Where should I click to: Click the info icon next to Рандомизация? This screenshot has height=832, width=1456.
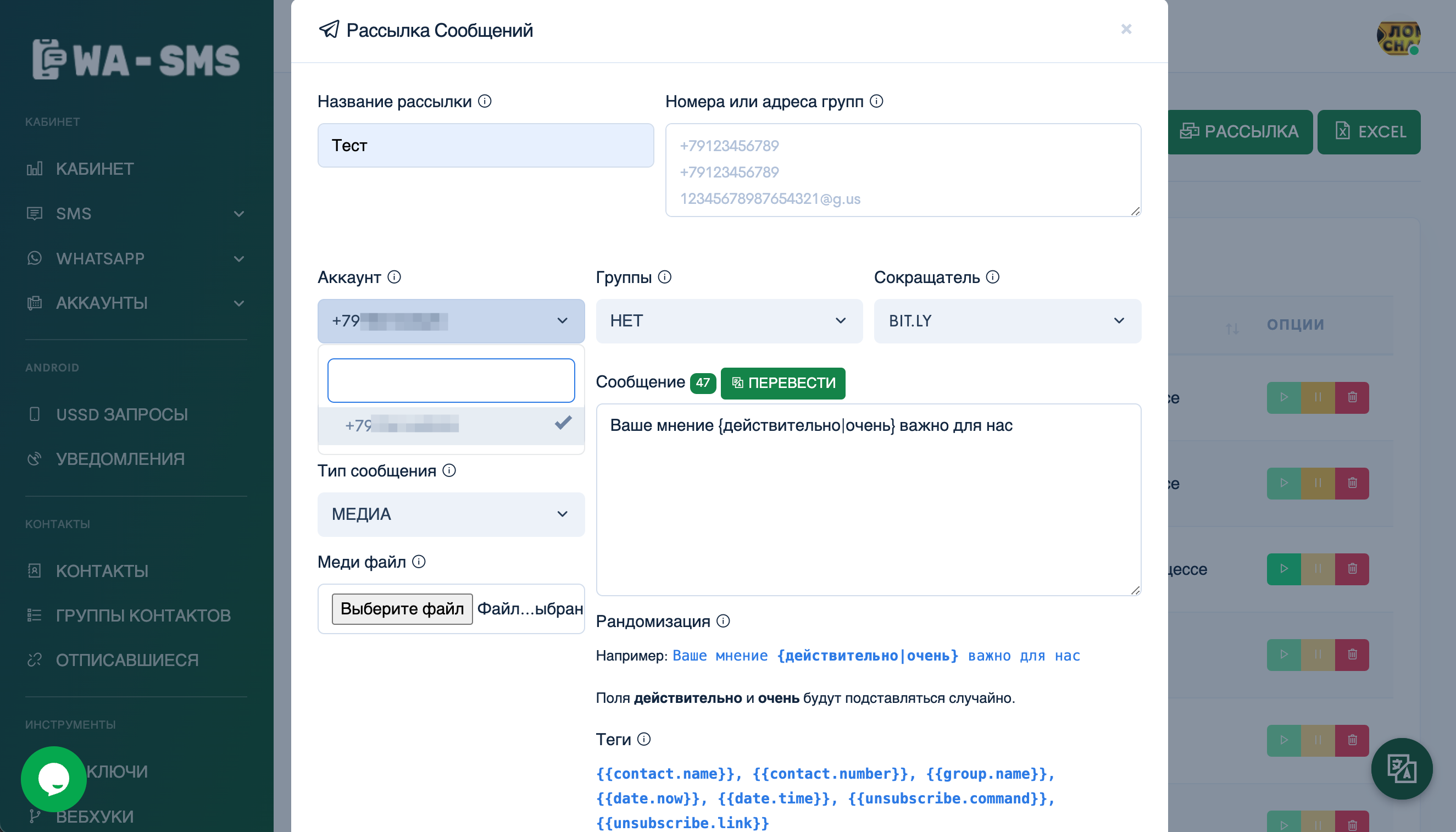click(723, 621)
